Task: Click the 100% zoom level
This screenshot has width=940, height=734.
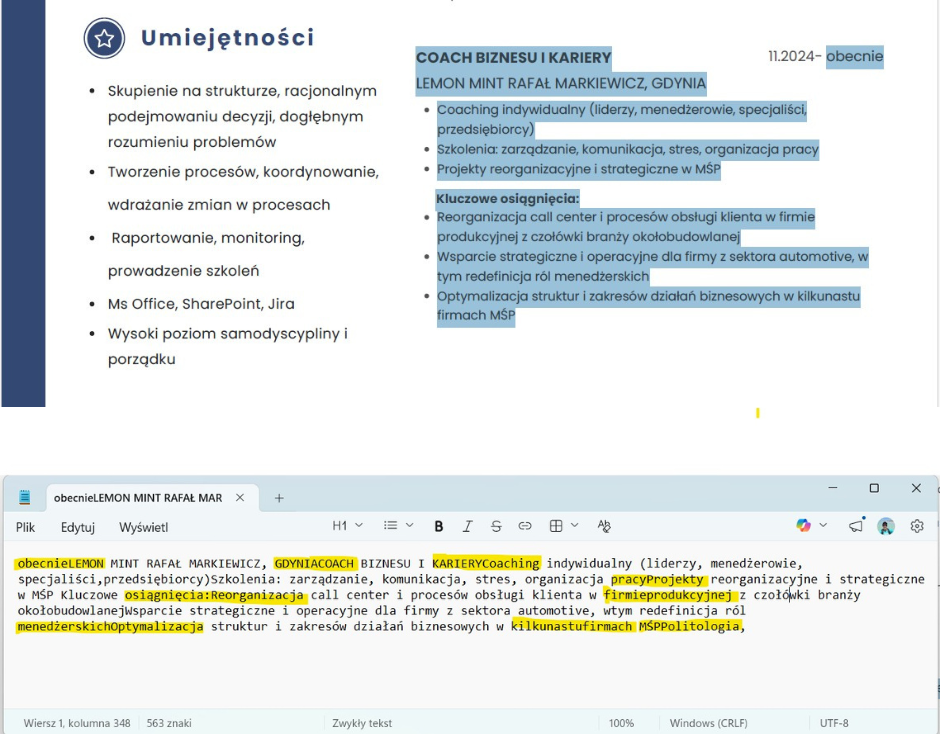Action: (x=621, y=723)
